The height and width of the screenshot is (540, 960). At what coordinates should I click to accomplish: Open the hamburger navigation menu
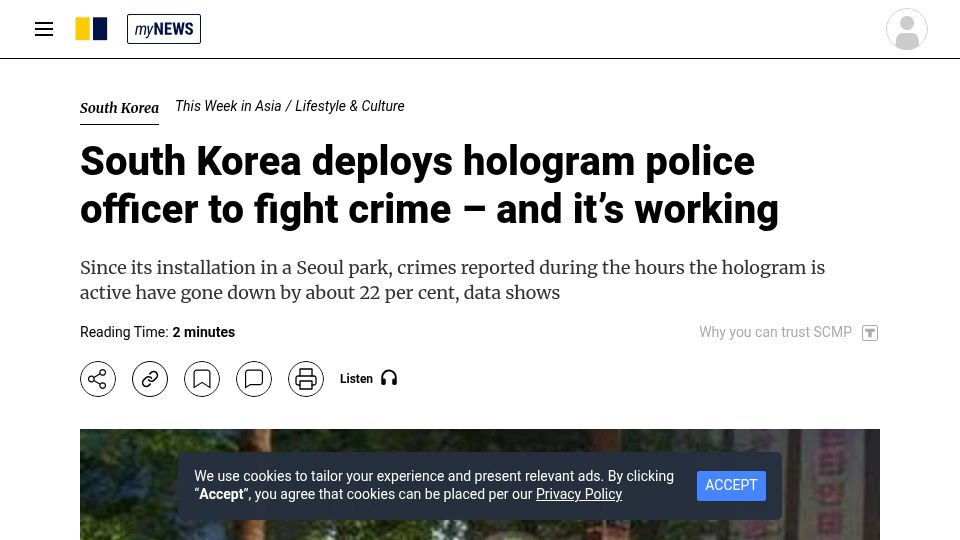[x=43, y=29]
